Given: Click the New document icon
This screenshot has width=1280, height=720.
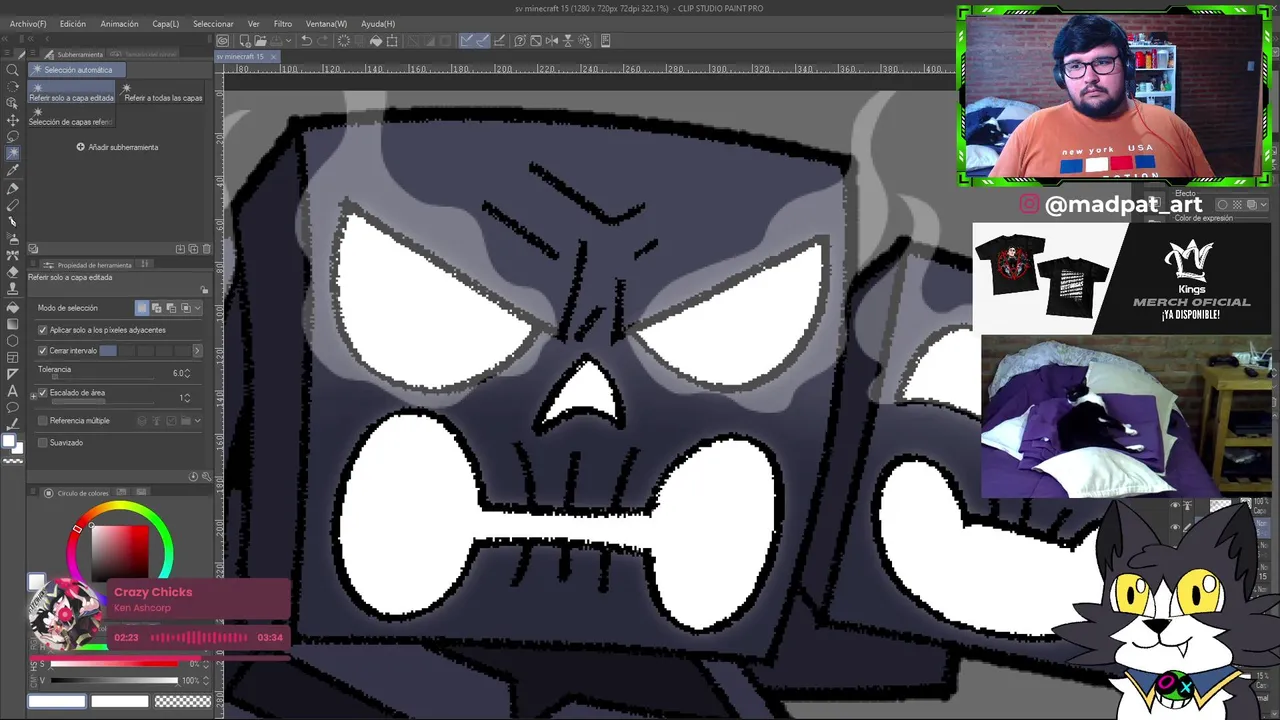Looking at the screenshot, I should point(244,41).
